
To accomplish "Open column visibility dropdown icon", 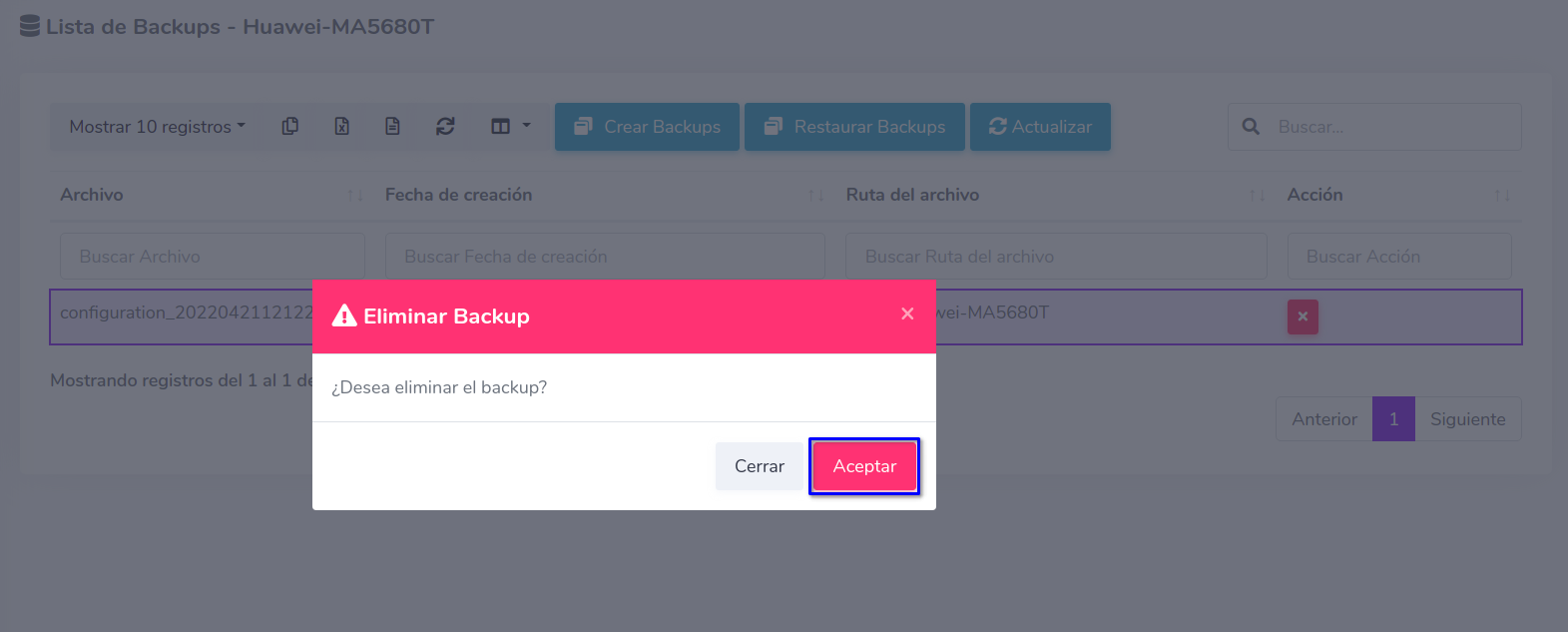I will [510, 127].
